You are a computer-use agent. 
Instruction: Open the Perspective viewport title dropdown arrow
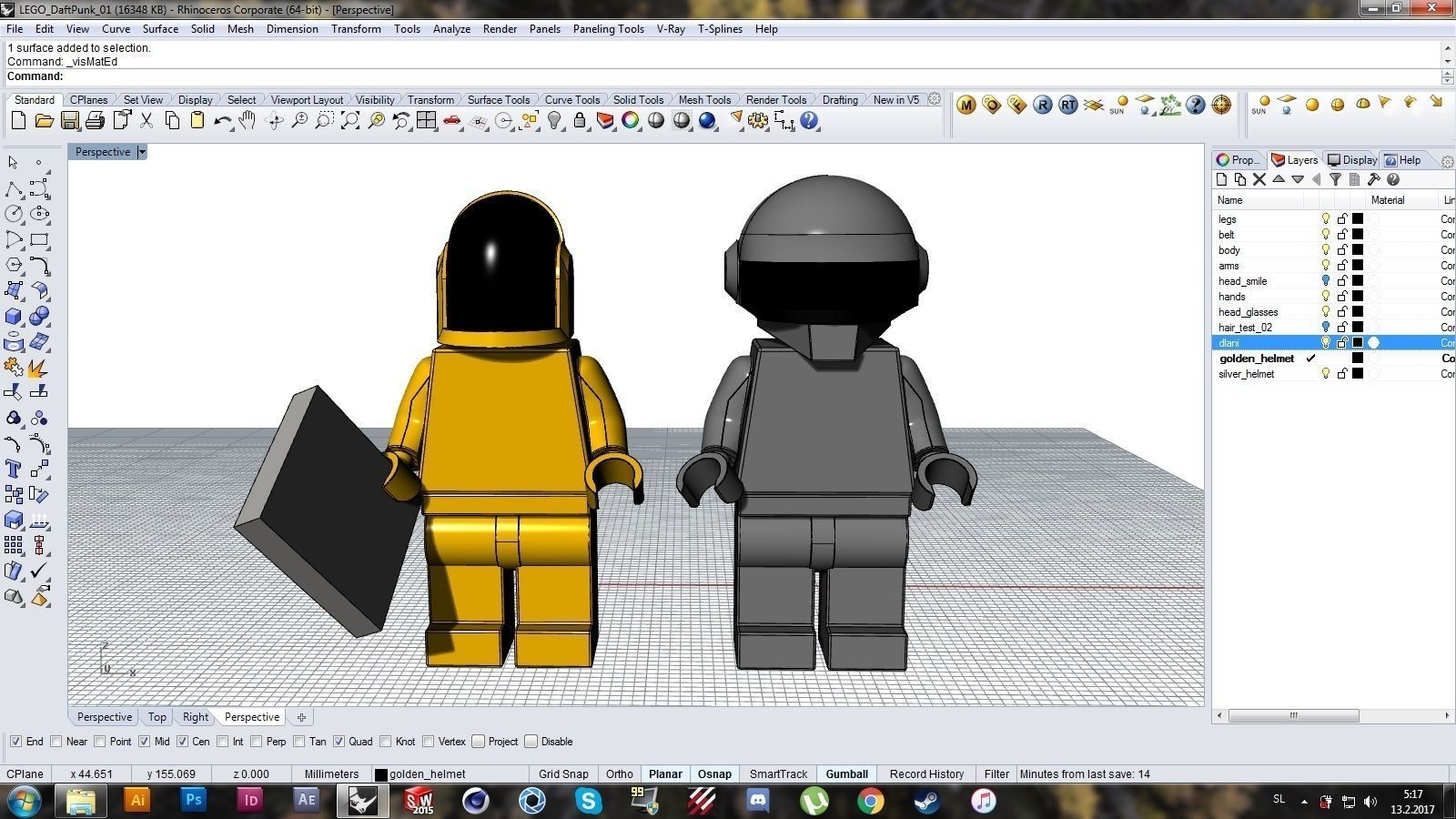142,152
